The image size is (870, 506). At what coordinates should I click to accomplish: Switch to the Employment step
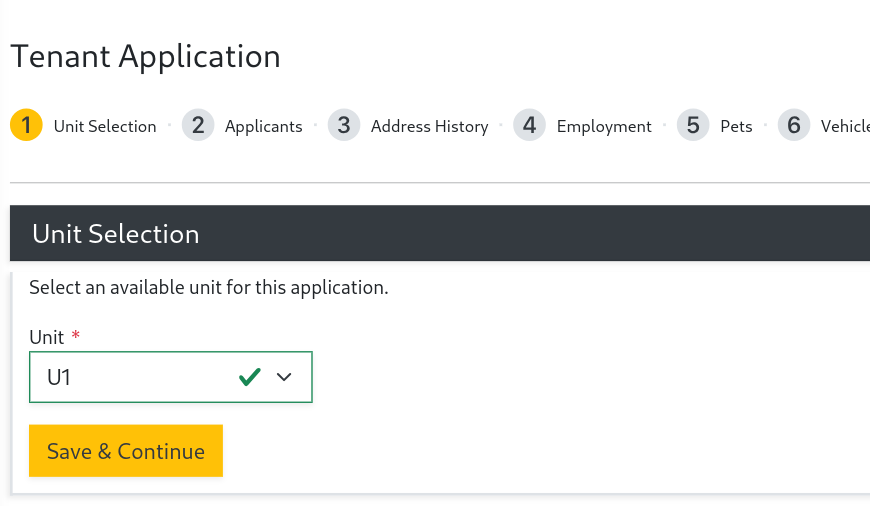[x=604, y=127]
